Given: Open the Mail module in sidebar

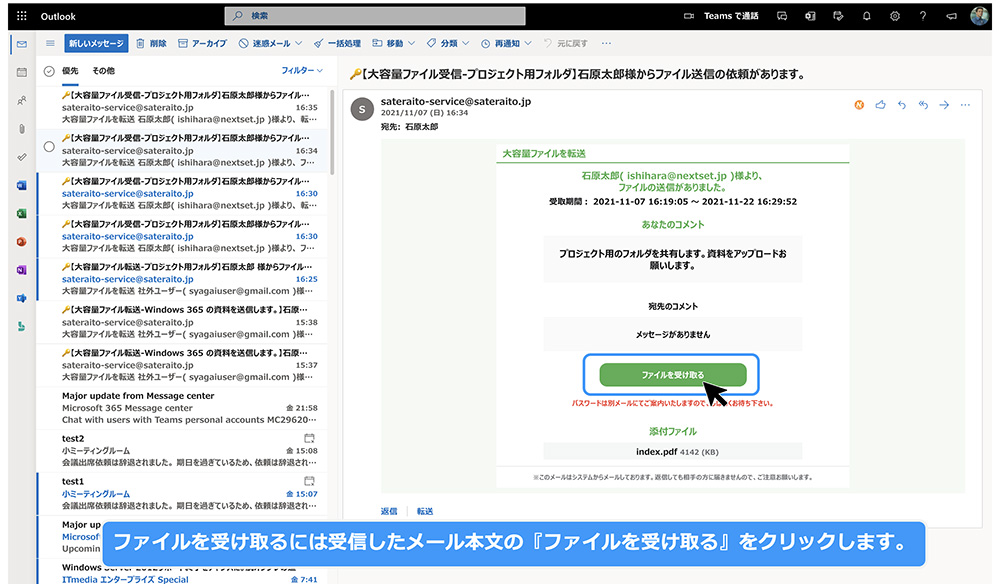Looking at the screenshot, I should coord(22,44).
